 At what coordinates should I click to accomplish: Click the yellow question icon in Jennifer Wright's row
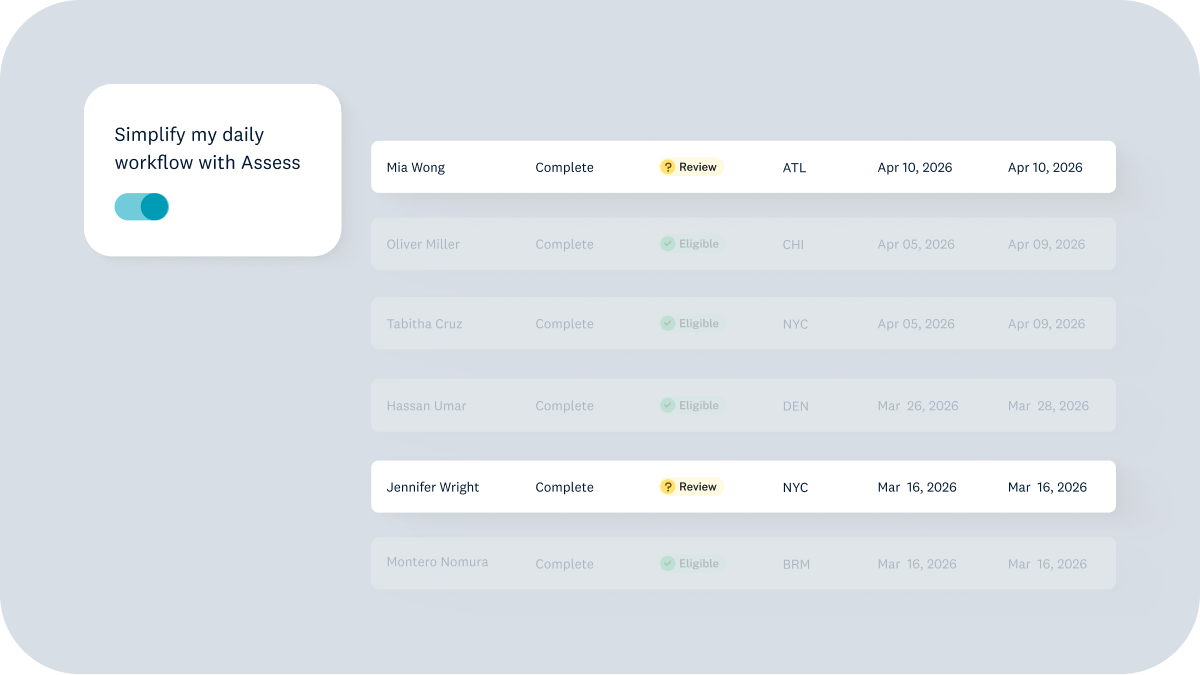coord(668,487)
